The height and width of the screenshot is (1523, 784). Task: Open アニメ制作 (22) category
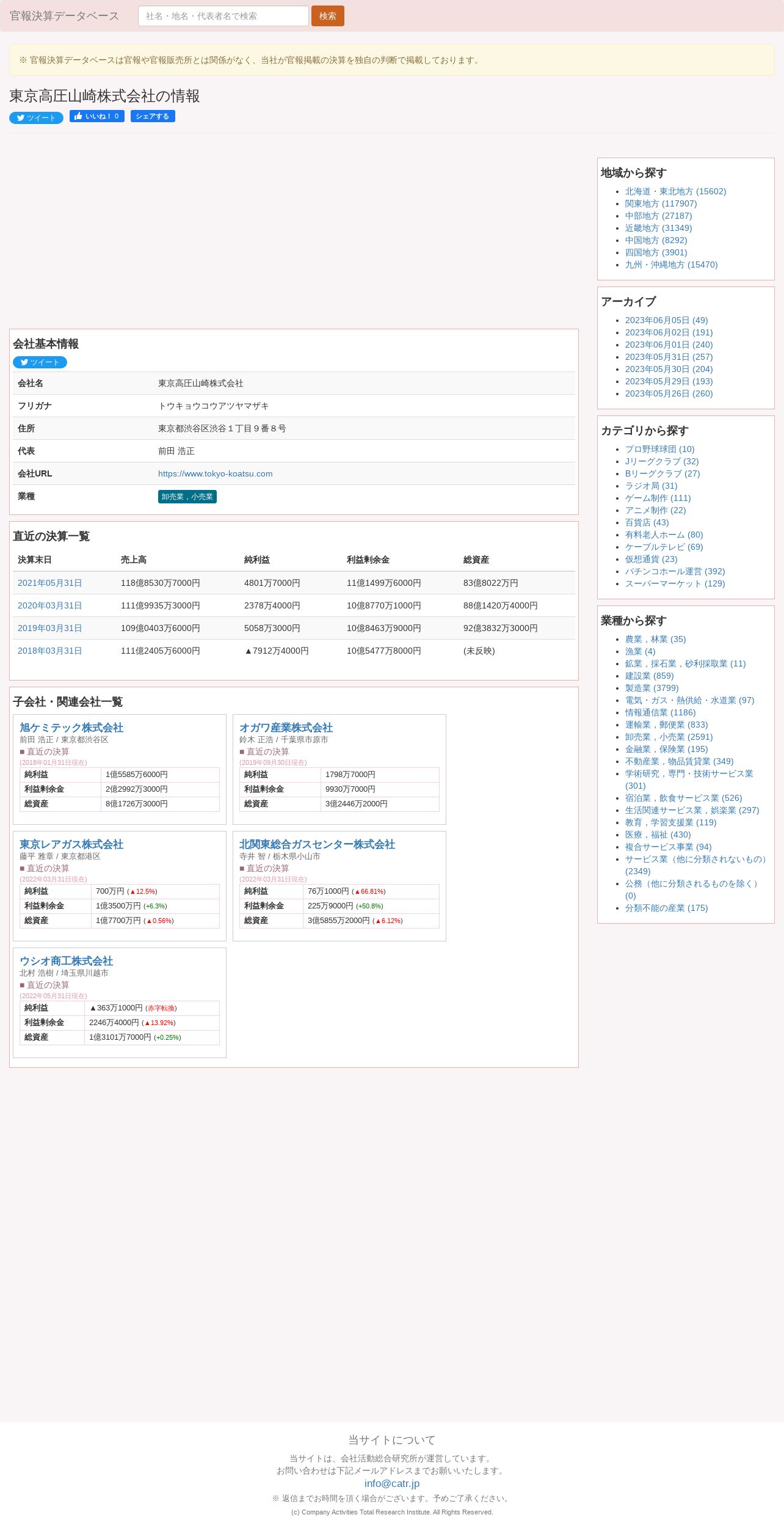pyautogui.click(x=655, y=510)
